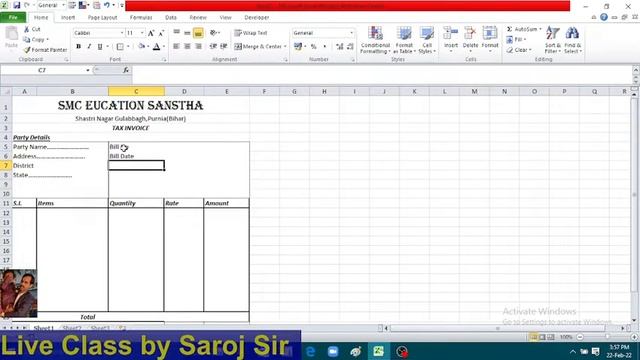The width and height of the screenshot is (640, 360).
Task: Open the Calibri font name dropdown
Action: (x=122, y=33)
